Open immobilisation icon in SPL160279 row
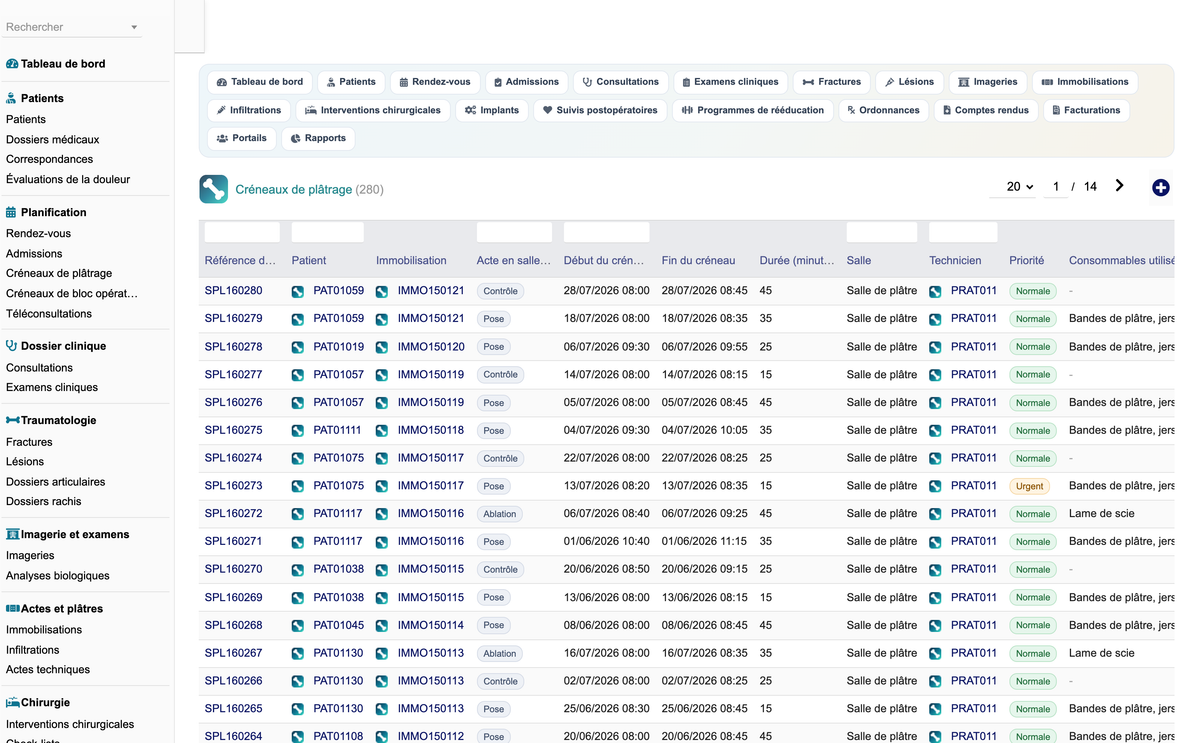The height and width of the screenshot is (743, 1200). [382, 320]
